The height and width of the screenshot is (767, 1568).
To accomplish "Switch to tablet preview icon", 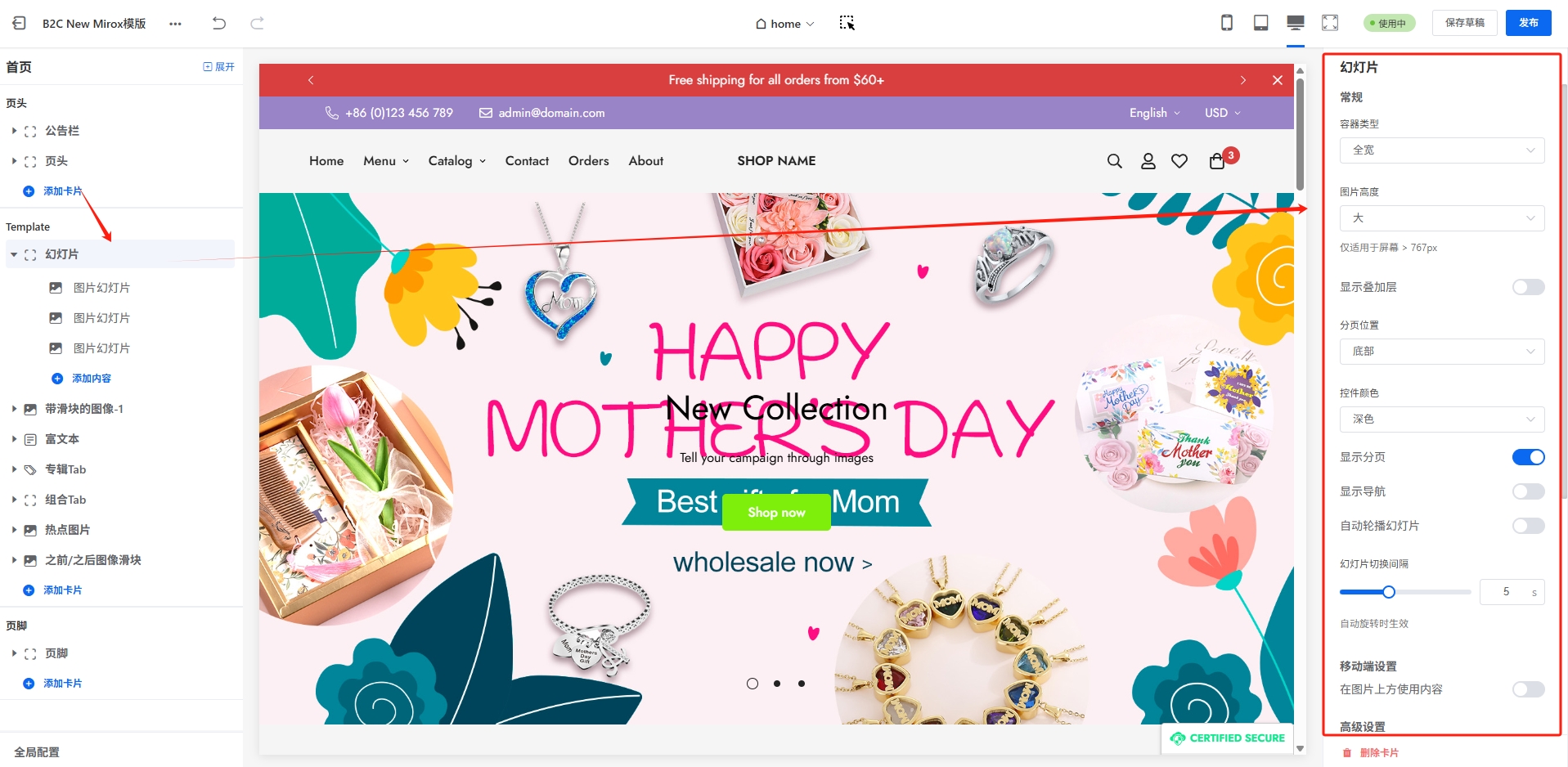I will point(1261,23).
